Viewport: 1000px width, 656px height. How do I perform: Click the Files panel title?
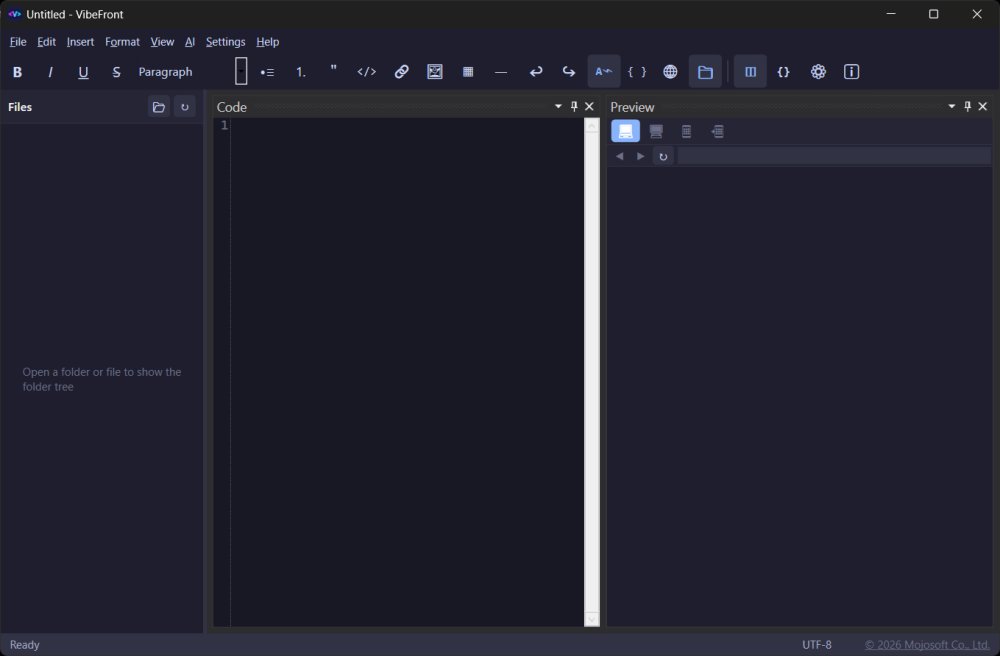pos(20,107)
